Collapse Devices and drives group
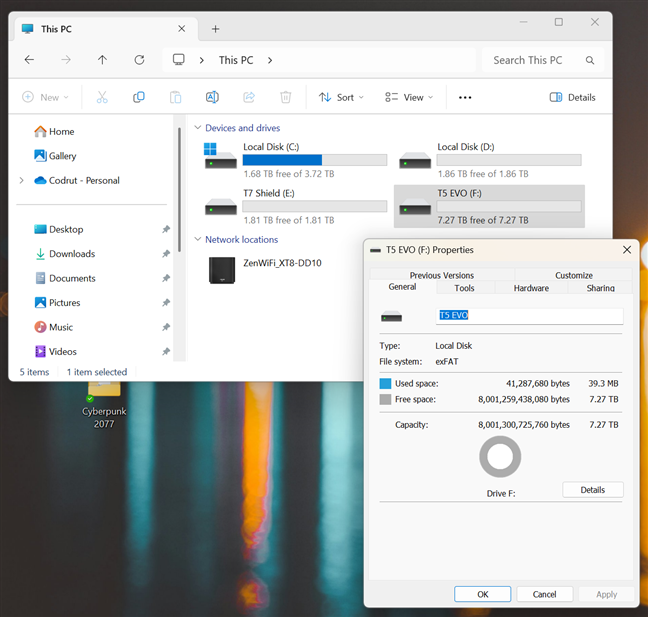The width and height of the screenshot is (648, 617). tap(198, 128)
